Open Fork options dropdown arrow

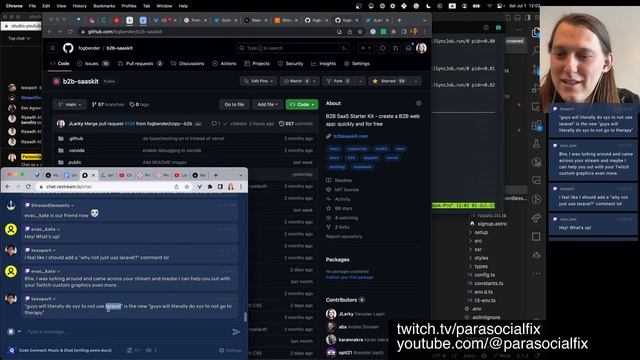pyautogui.click(x=360, y=81)
